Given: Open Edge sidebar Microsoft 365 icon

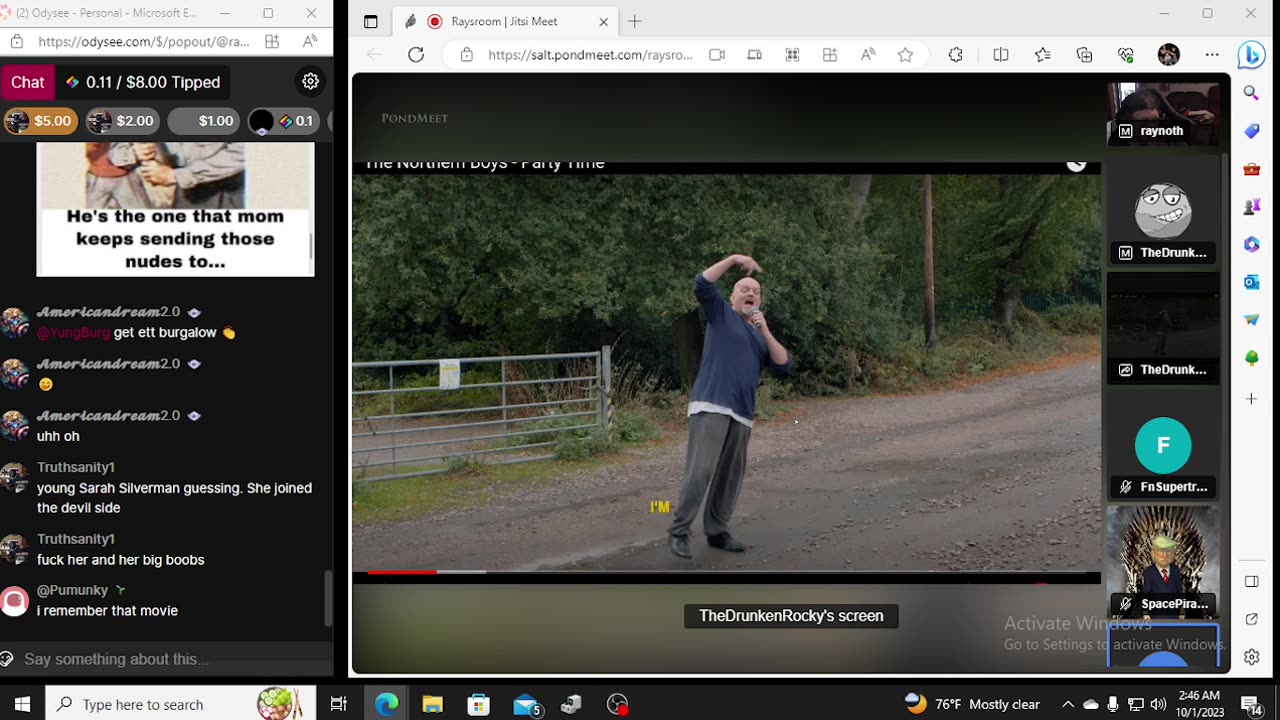Looking at the screenshot, I should pos(1251,245).
